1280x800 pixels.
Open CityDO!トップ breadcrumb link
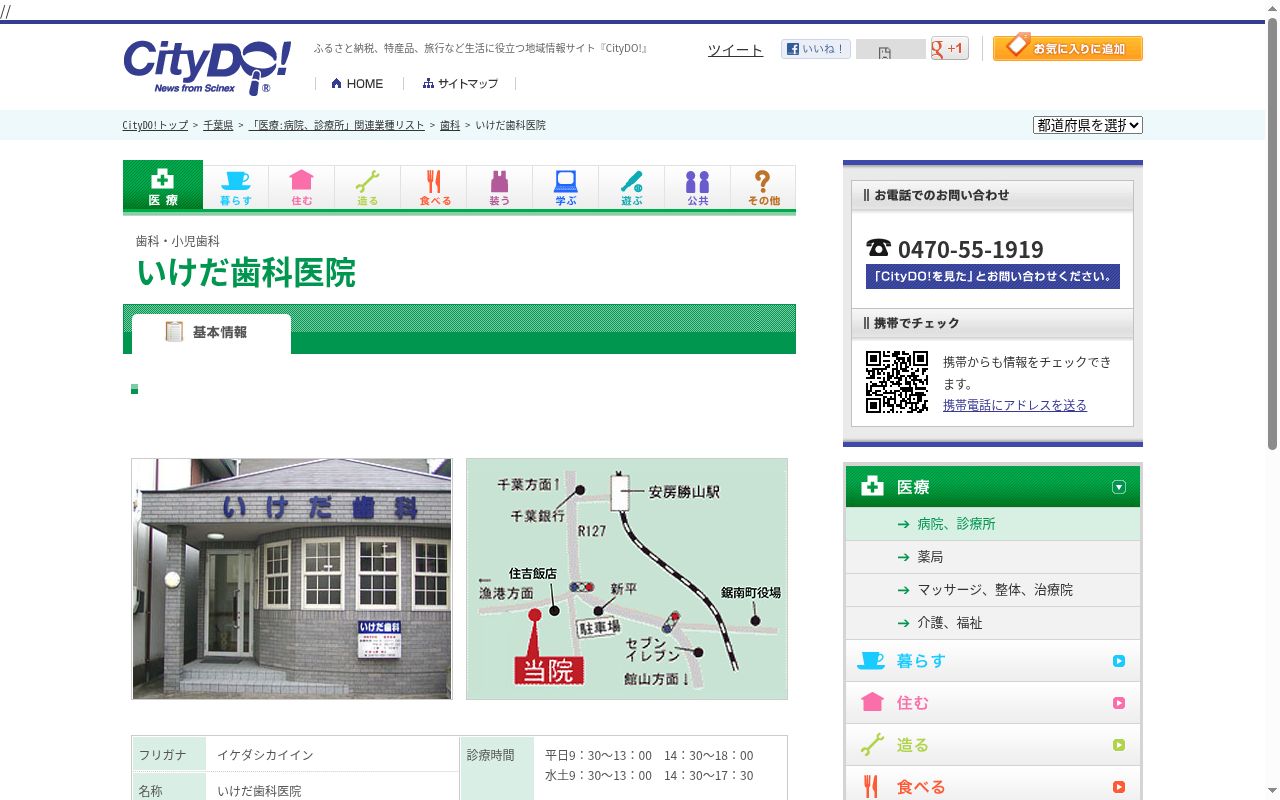pos(155,125)
